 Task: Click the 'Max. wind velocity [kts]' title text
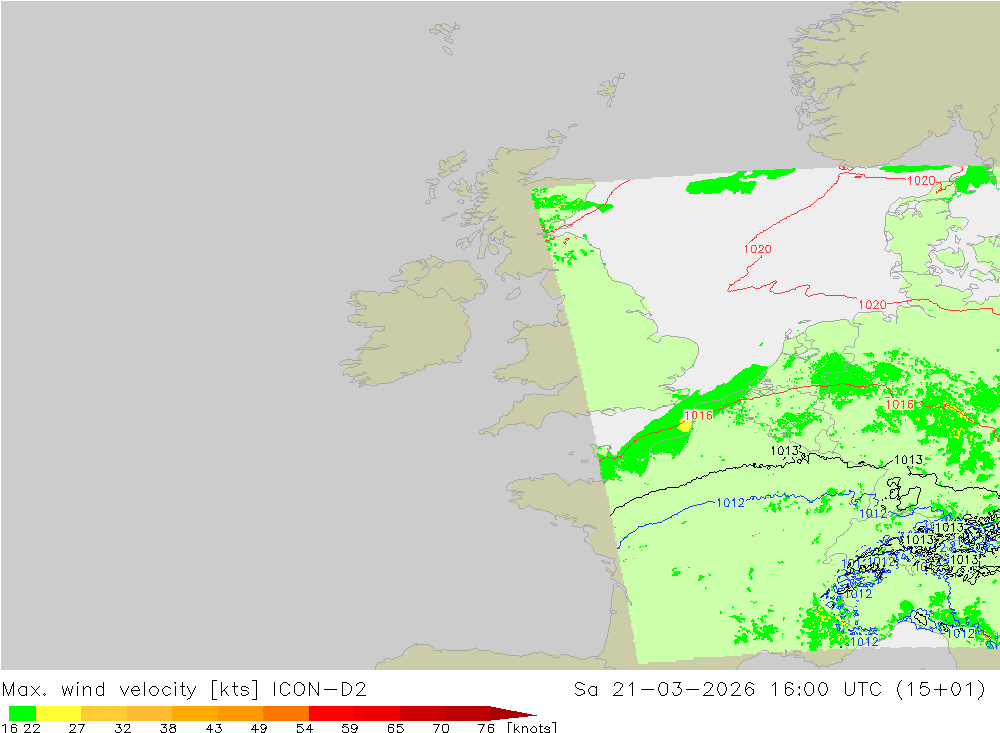[131, 690]
